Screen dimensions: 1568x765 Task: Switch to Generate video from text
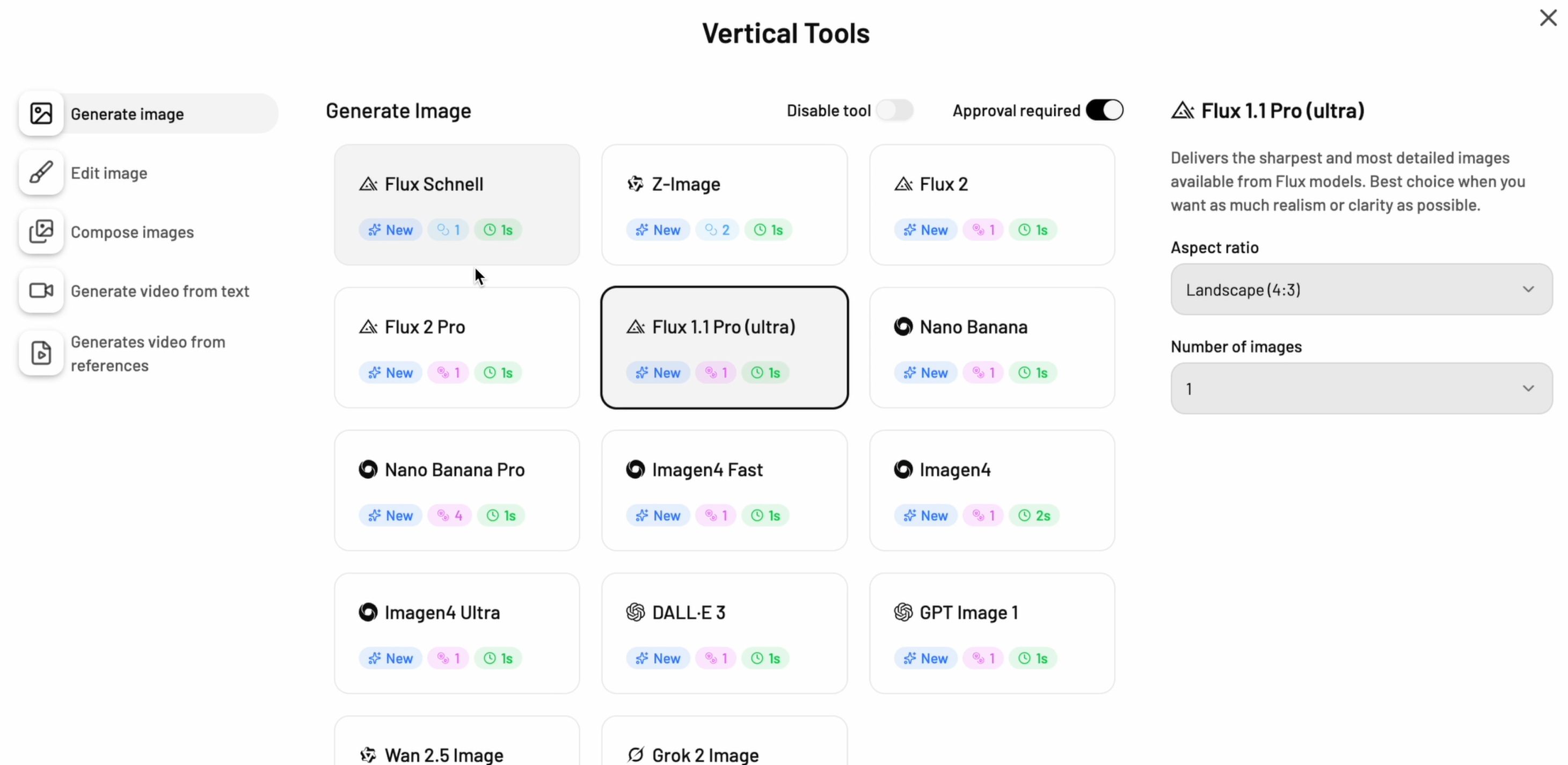(x=159, y=292)
